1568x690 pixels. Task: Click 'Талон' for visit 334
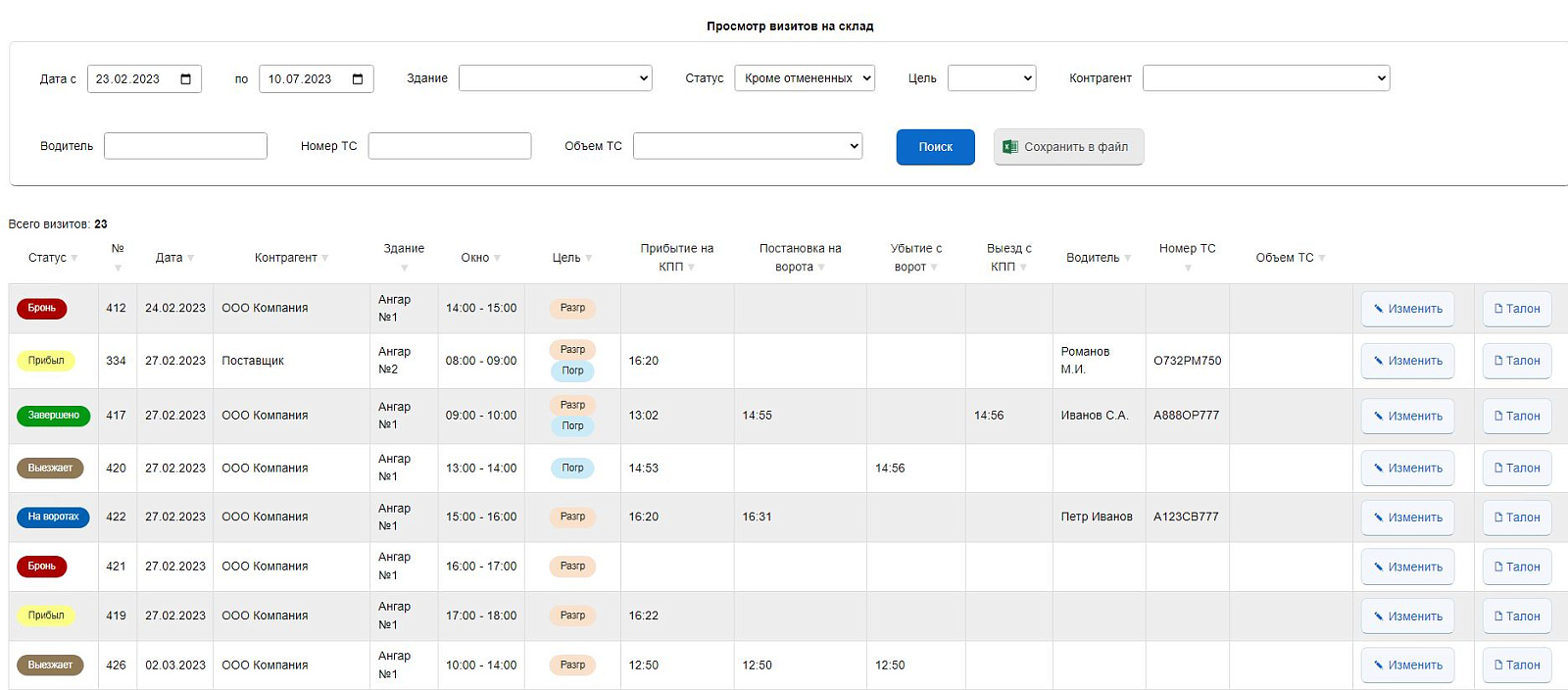pyautogui.click(x=1517, y=361)
